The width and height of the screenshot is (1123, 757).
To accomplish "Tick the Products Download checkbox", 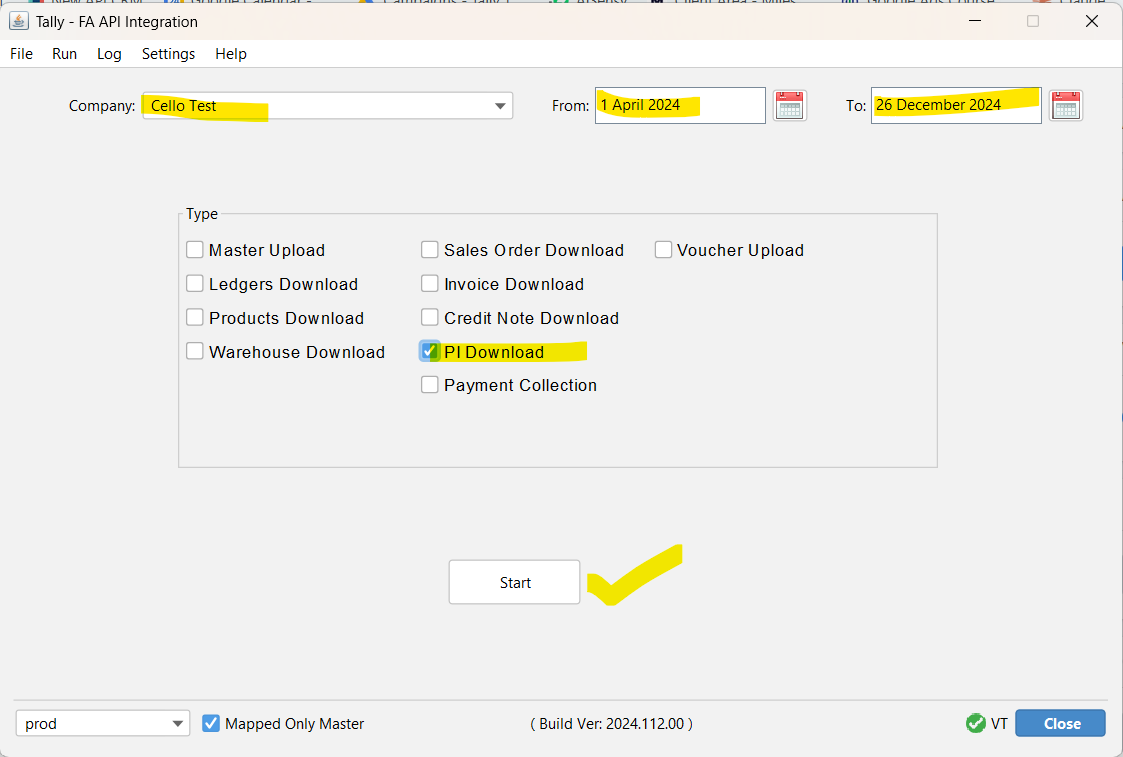I will 195,317.
